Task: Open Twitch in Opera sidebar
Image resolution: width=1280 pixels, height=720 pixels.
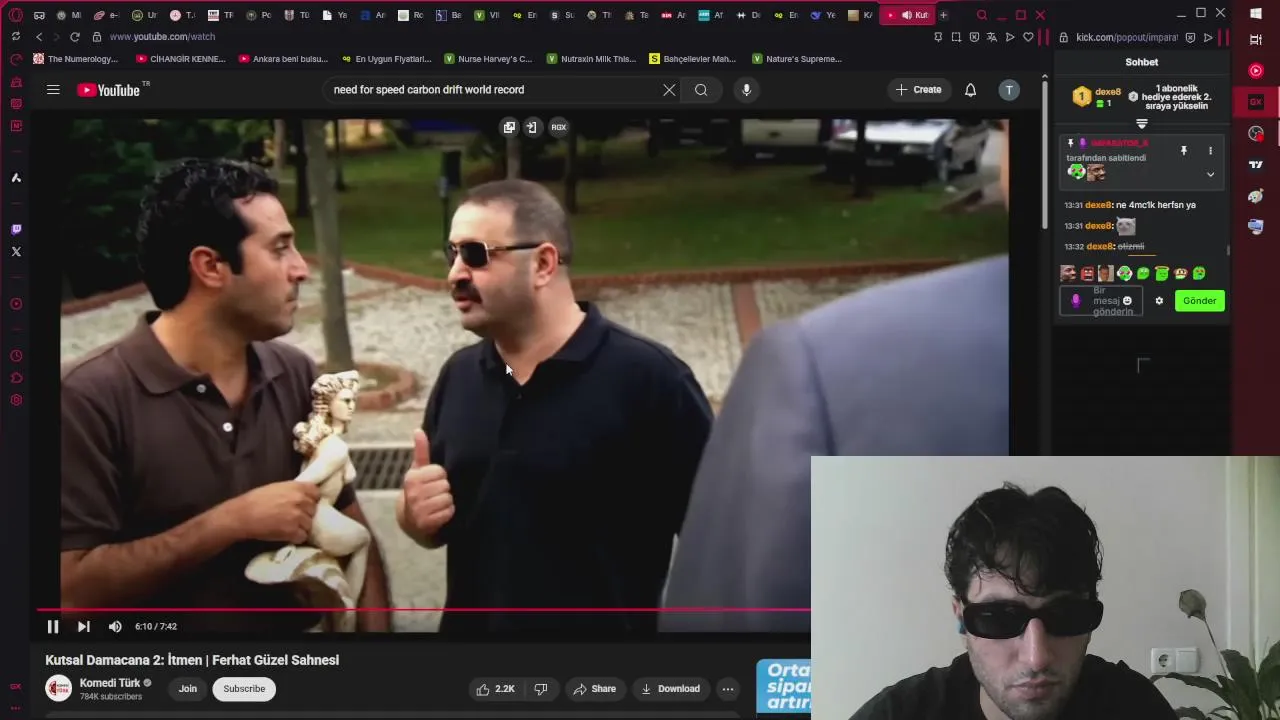Action: pos(16,229)
